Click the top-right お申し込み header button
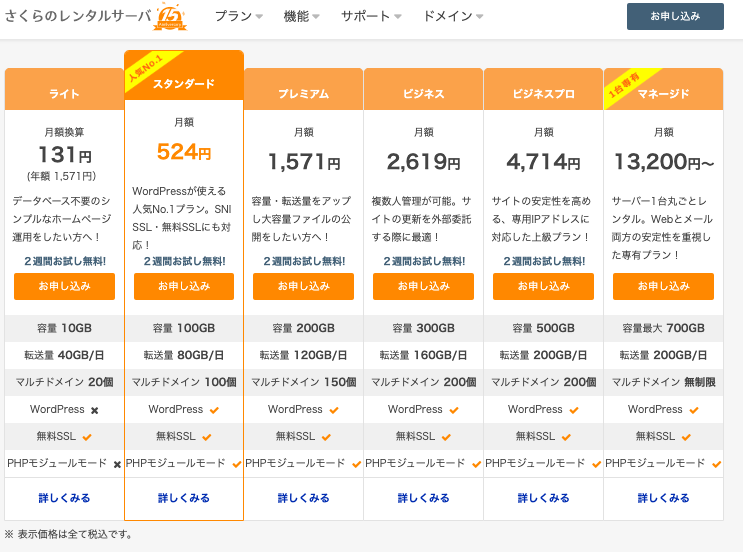743x552 pixels. [x=675, y=17]
